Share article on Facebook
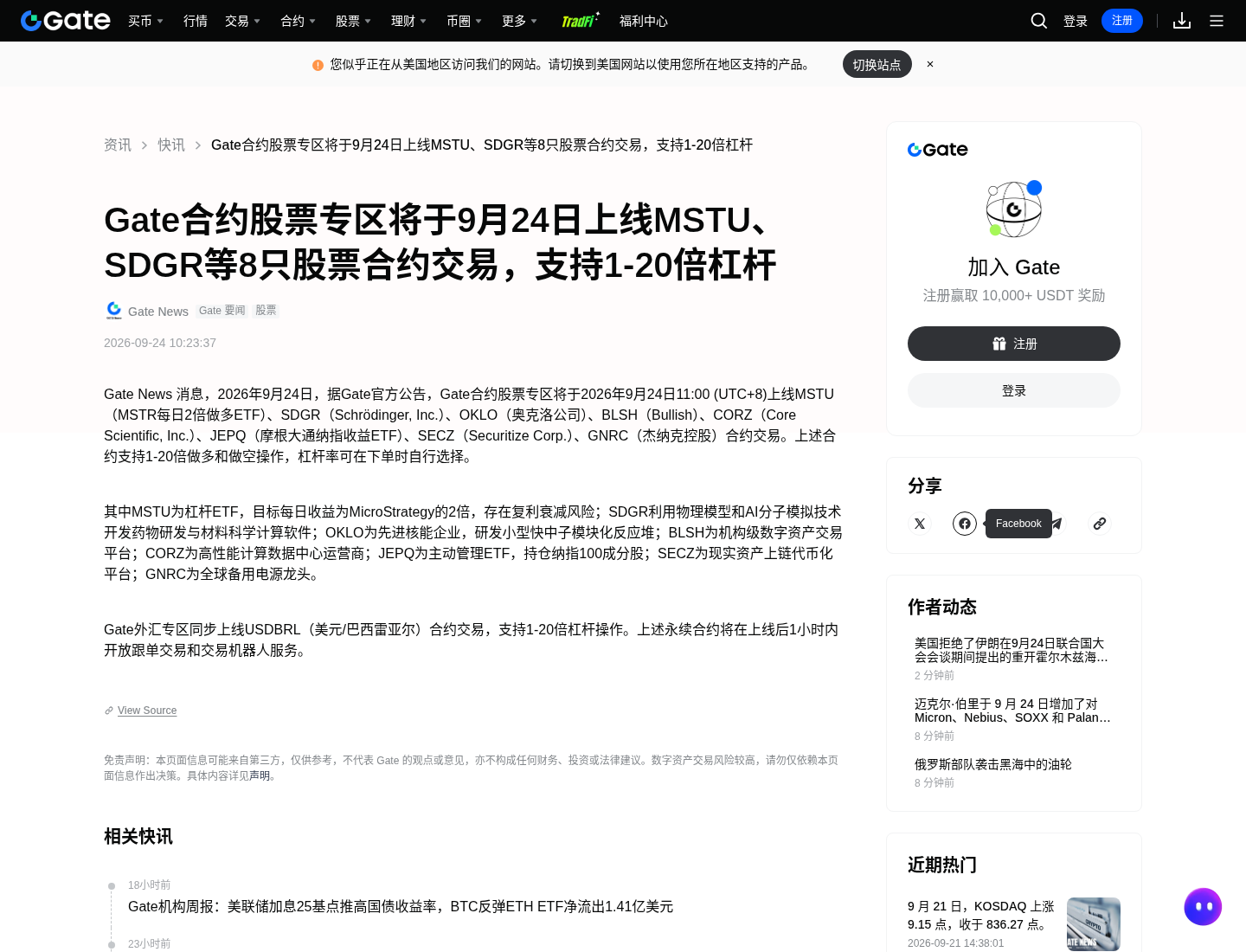 [x=965, y=524]
